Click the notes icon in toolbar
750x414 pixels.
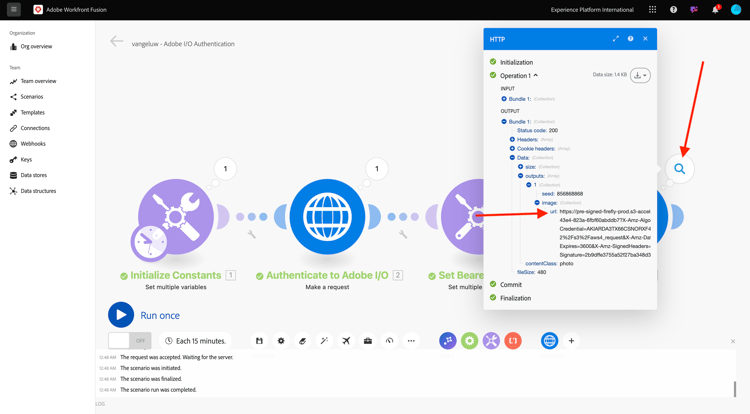(302, 341)
